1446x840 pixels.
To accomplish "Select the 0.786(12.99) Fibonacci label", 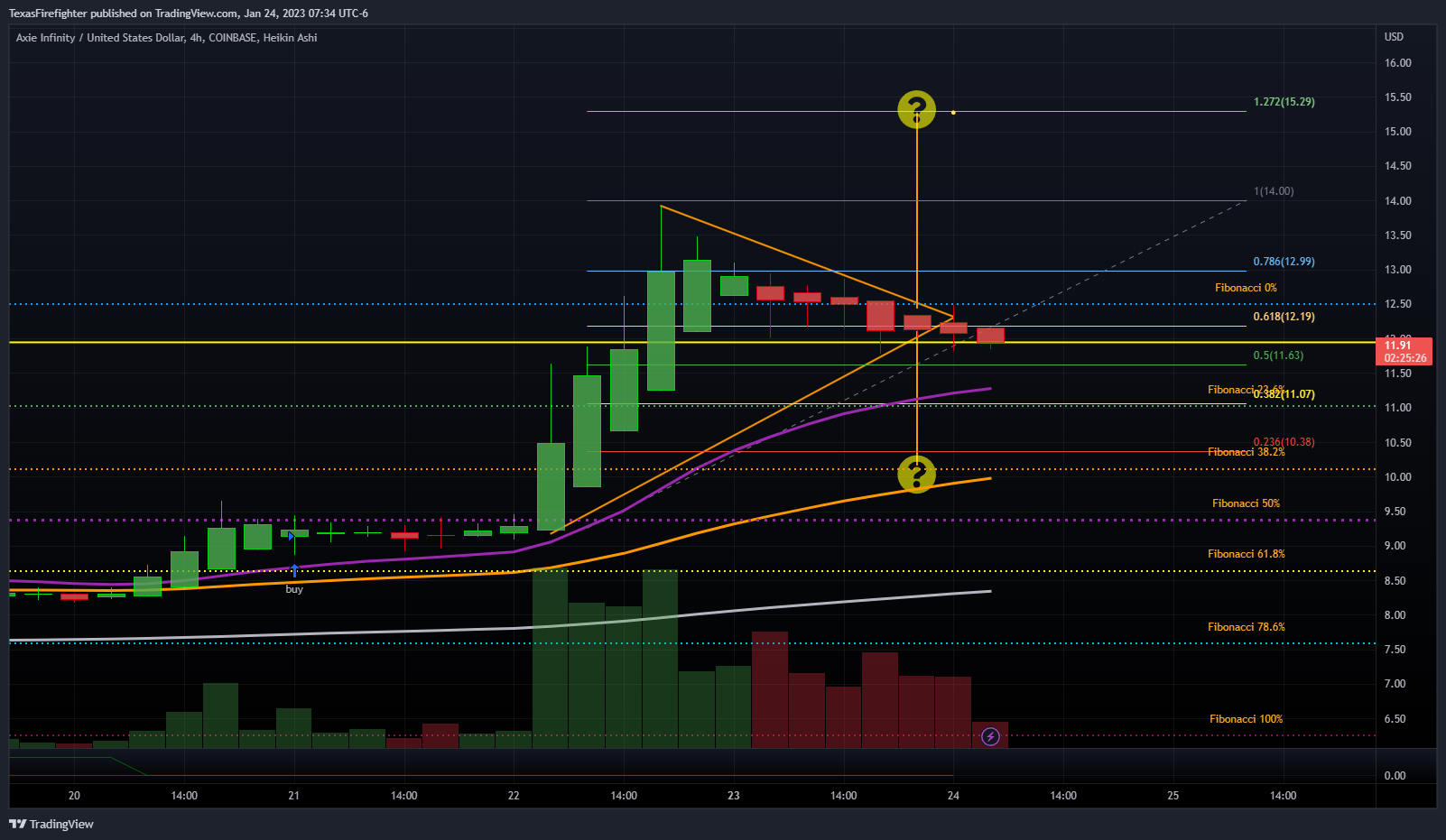I will point(1284,262).
